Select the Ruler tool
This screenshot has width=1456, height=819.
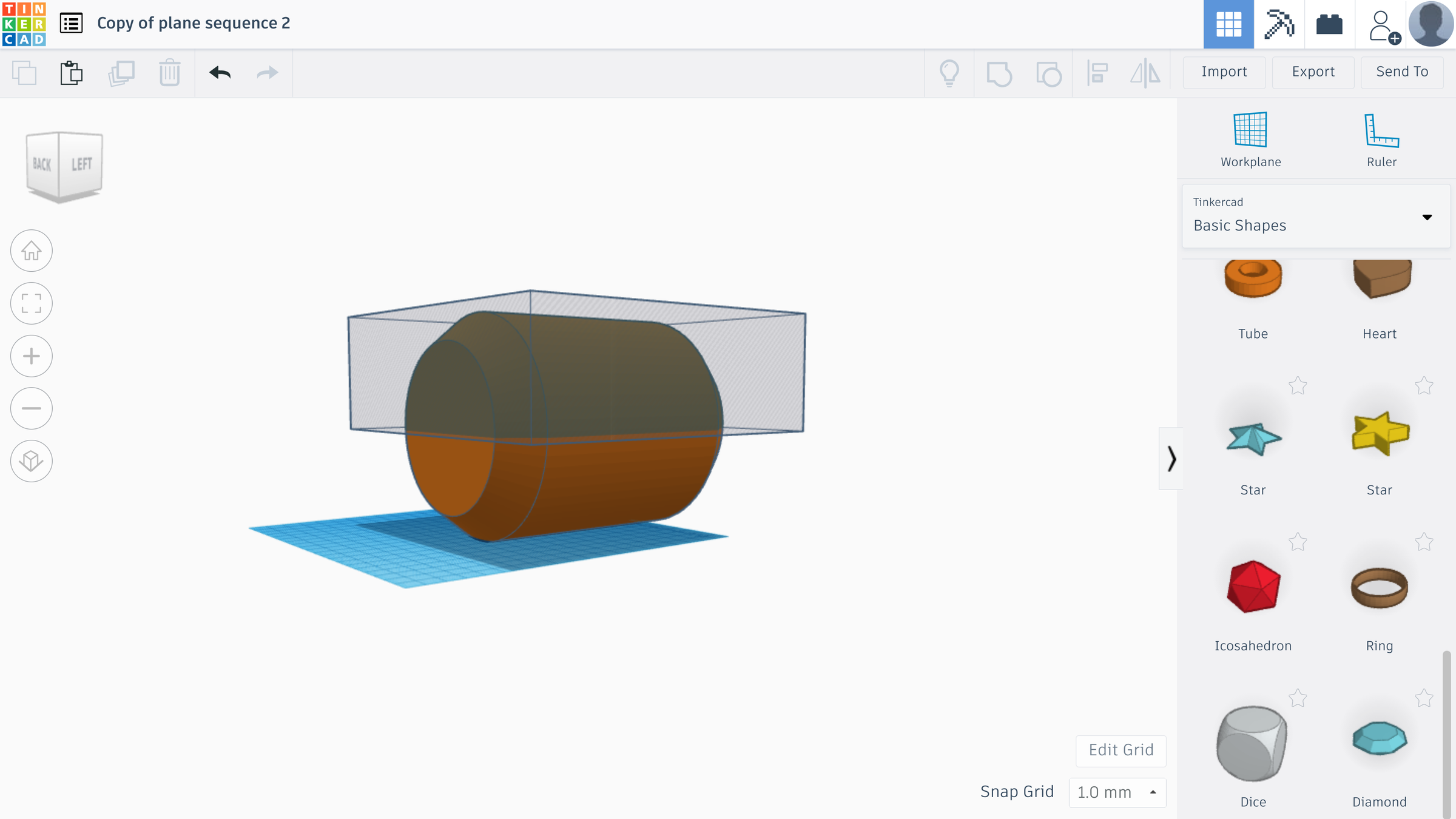pyautogui.click(x=1381, y=140)
